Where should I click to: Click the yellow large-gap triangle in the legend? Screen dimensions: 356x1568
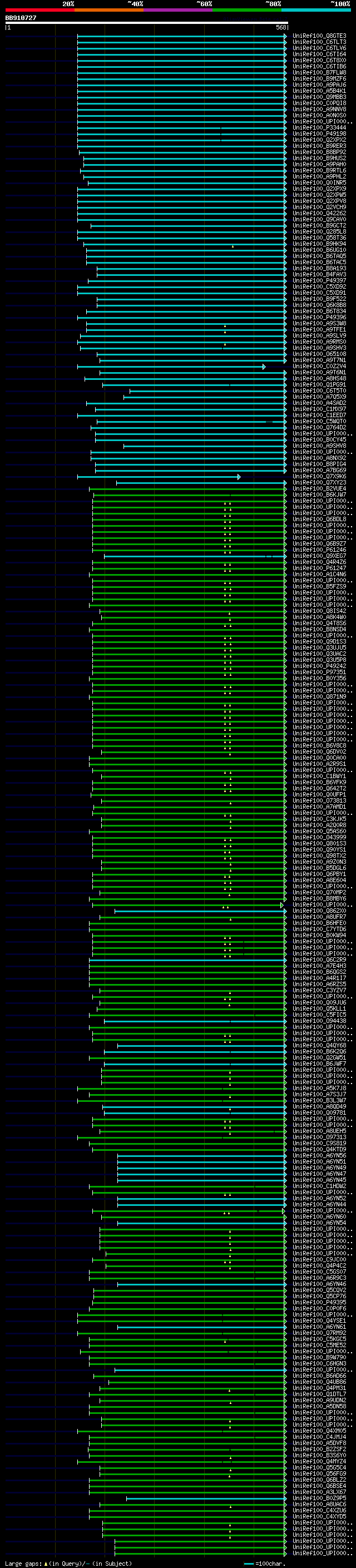click(x=46, y=1564)
